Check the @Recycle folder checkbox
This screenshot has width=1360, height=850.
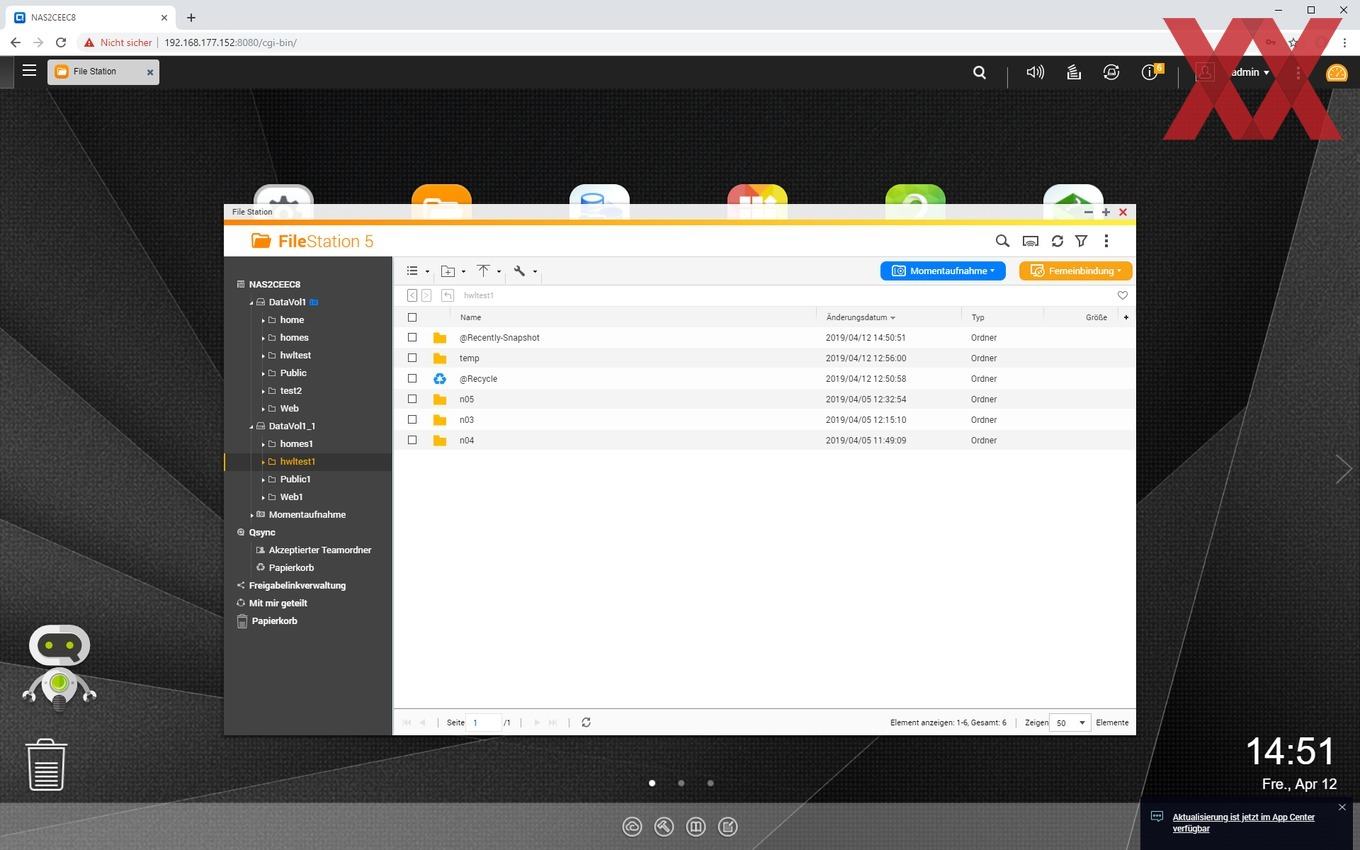(412, 379)
